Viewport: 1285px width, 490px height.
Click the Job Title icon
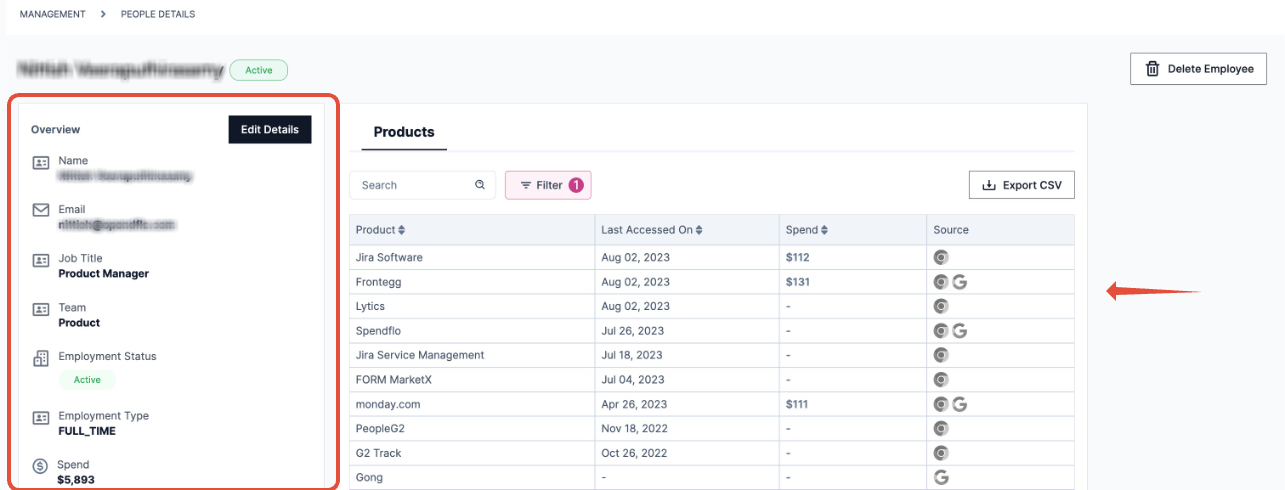(41, 260)
